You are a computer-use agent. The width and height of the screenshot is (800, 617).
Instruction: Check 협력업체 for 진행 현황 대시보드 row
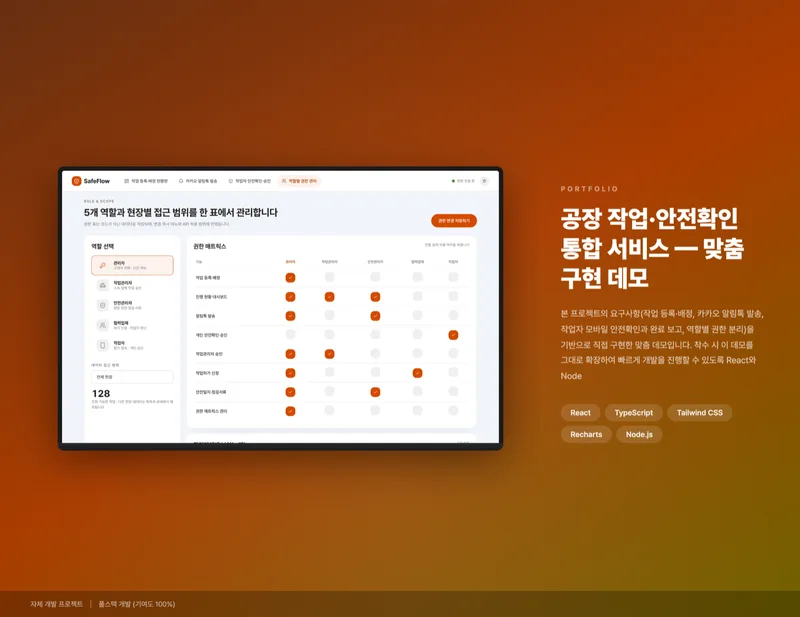(417, 296)
